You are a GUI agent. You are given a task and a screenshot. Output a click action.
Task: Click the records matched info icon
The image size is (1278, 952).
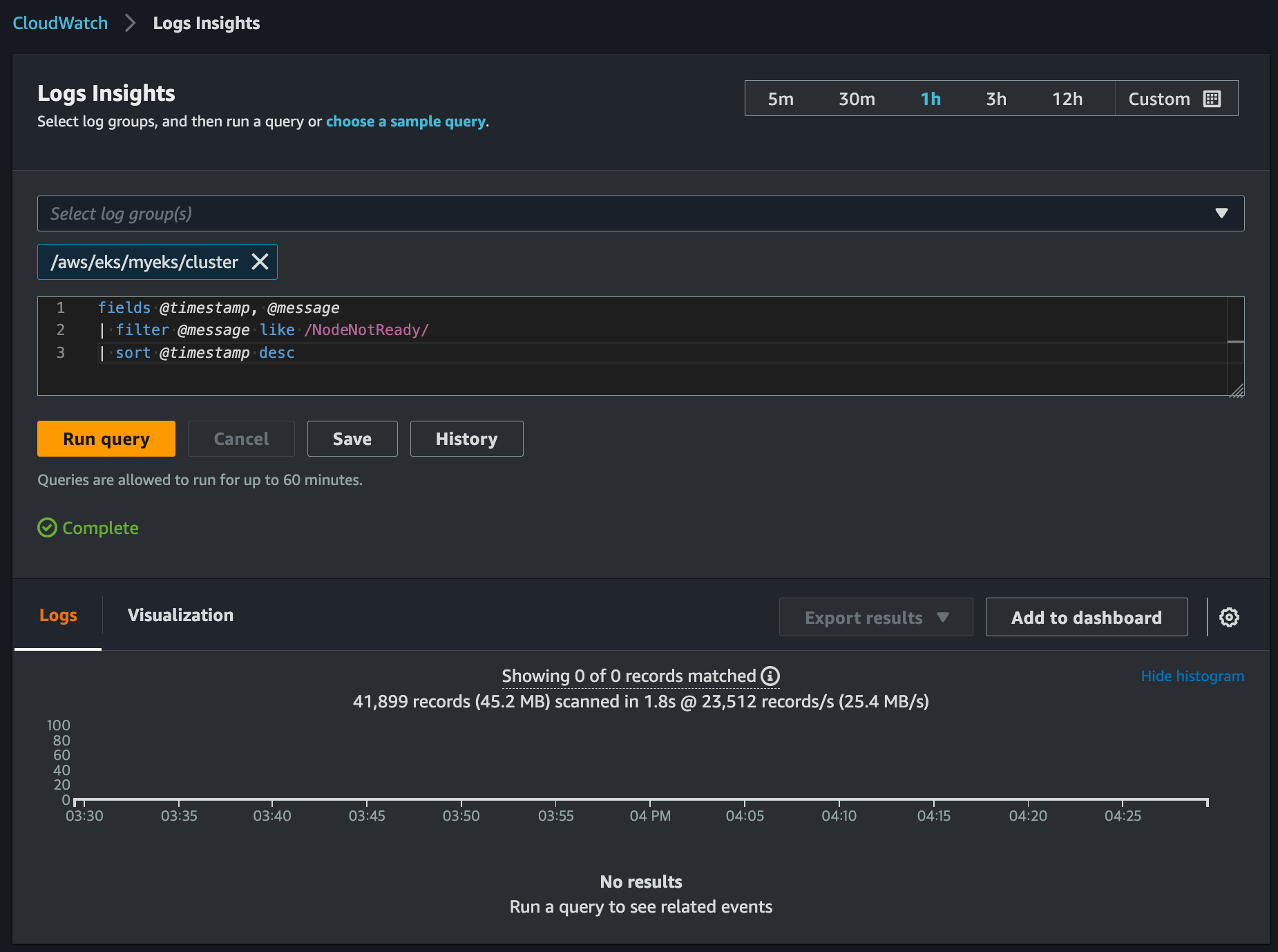pyautogui.click(x=770, y=676)
